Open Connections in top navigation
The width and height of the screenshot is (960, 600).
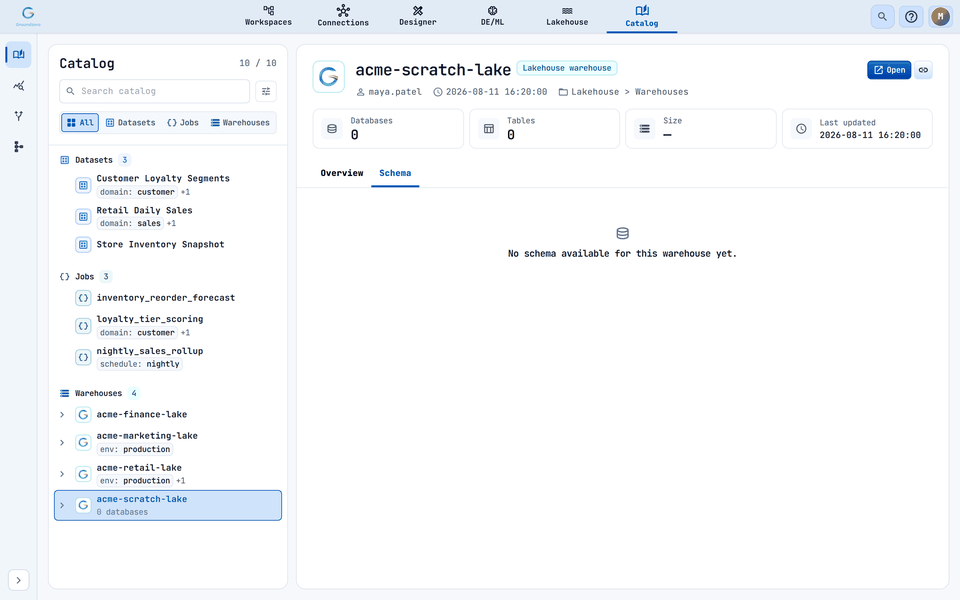pyautogui.click(x=343, y=16)
